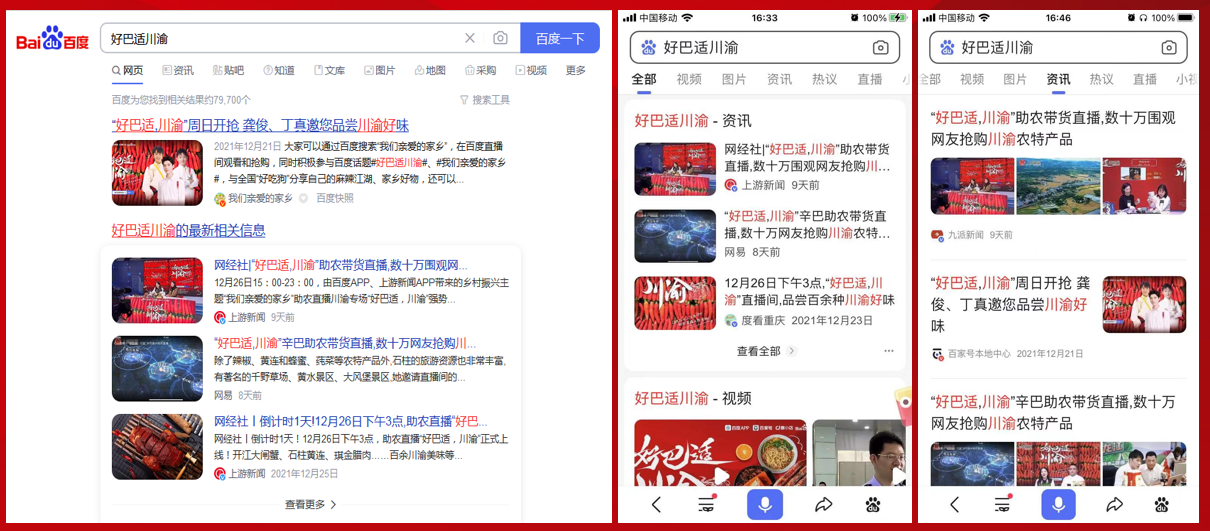1210x531 pixels.
Task: Open 好巴适川渝的最新相关信息 heading link
Action: pos(188,230)
